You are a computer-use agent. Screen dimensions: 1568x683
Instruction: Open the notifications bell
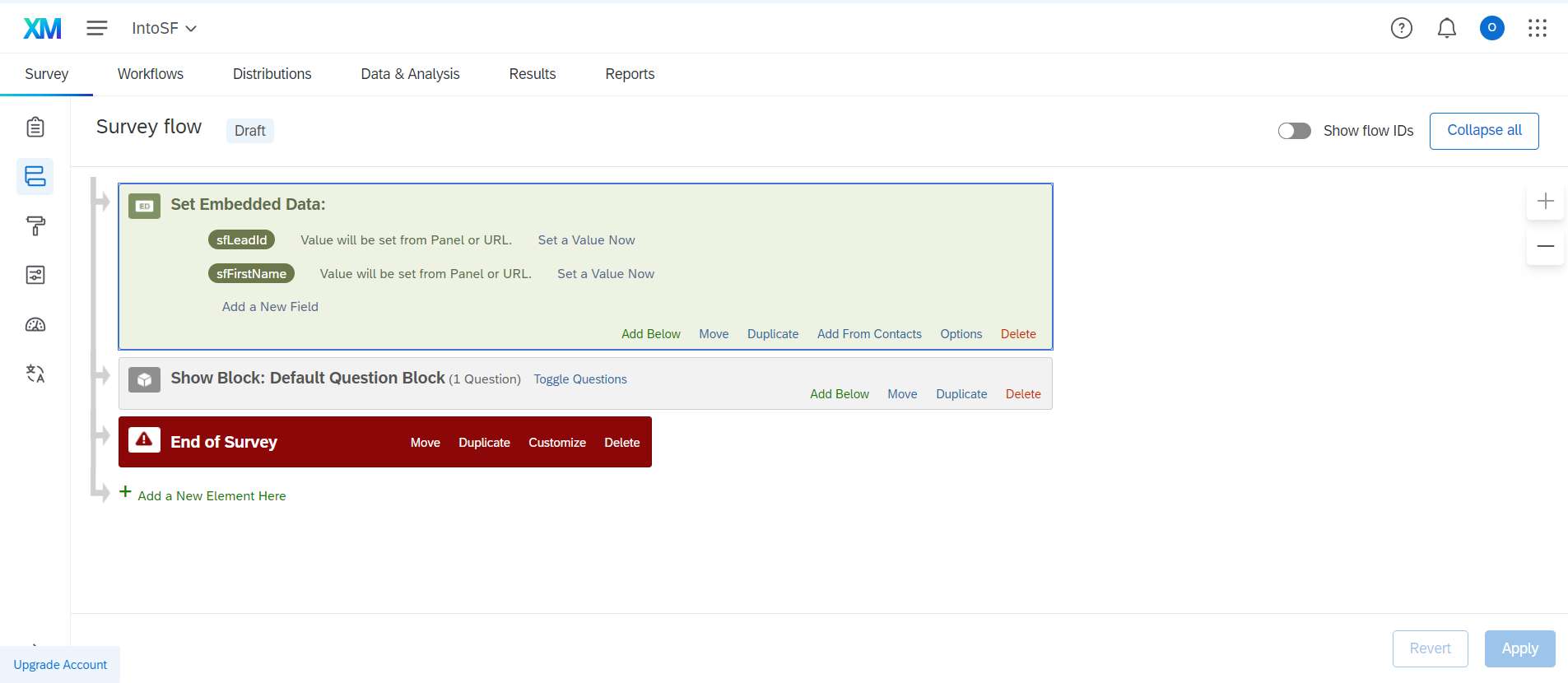click(x=1446, y=28)
